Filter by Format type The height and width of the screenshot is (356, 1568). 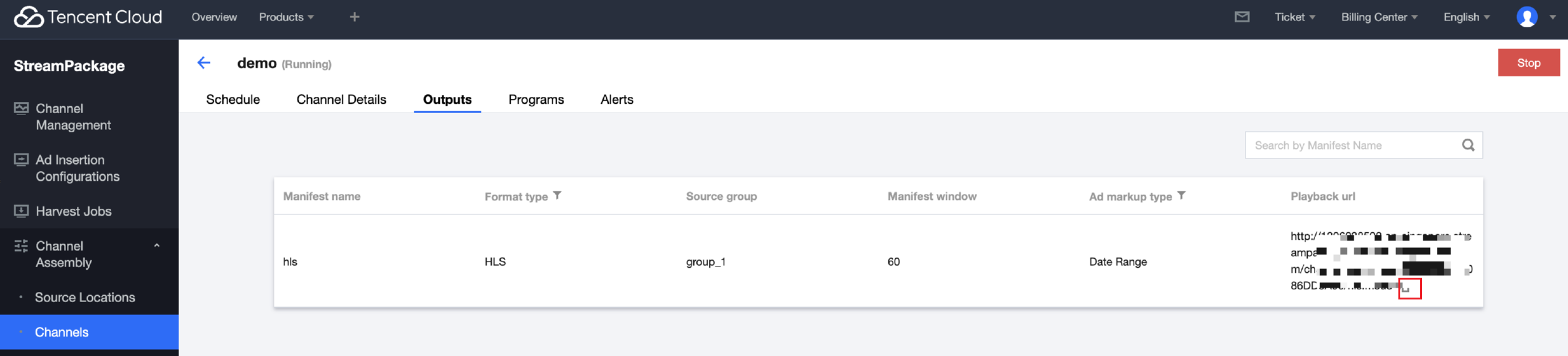557,196
